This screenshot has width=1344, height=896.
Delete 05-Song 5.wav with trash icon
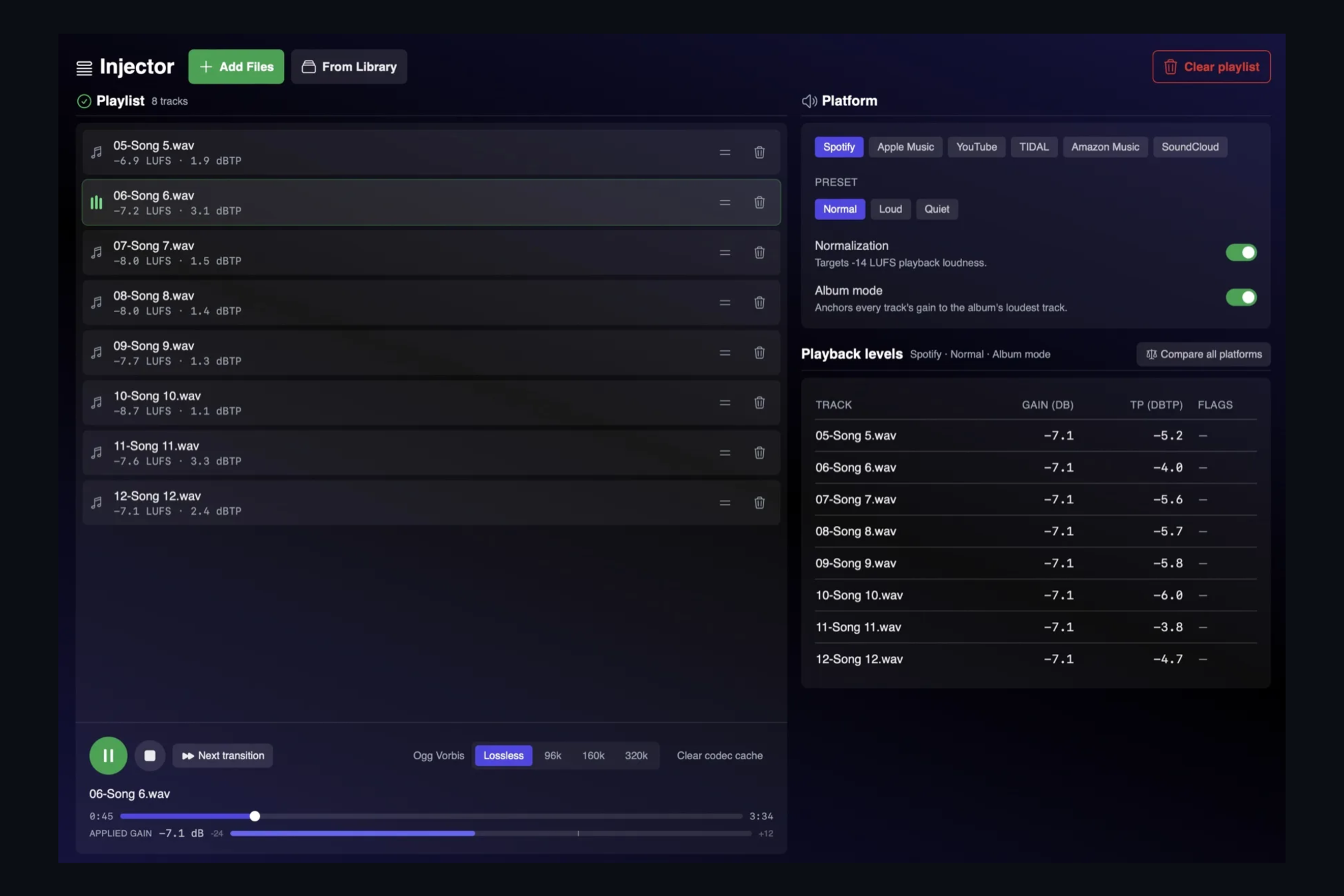[759, 153]
